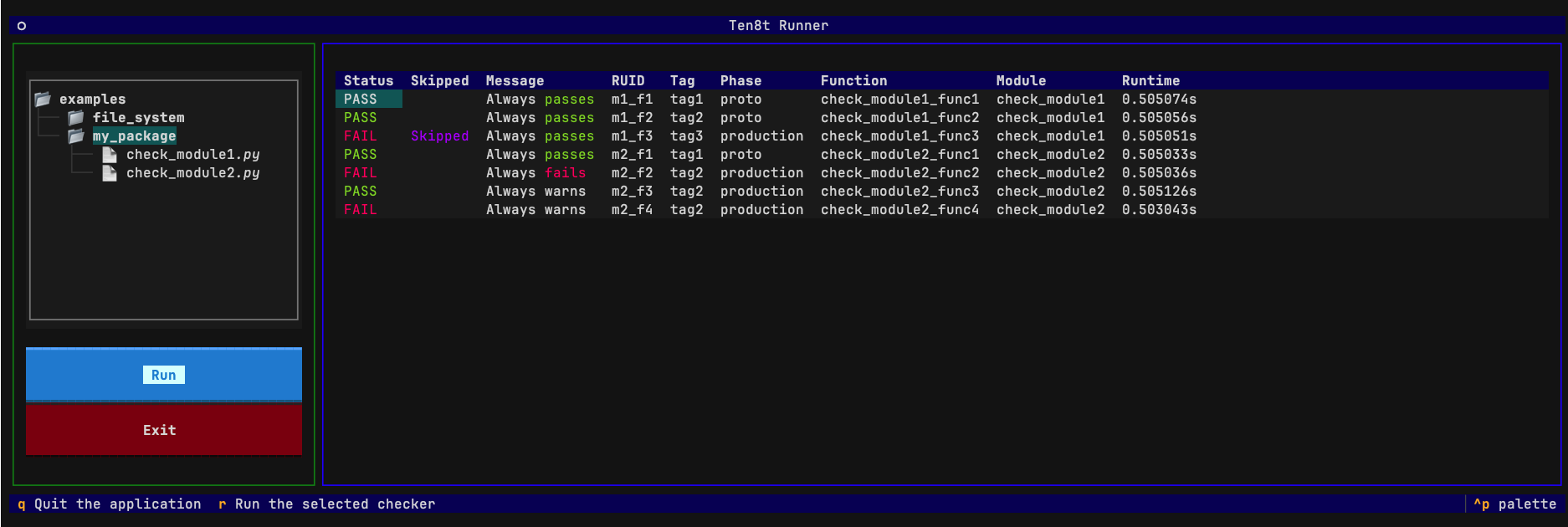Viewport: 1568px width, 527px height.
Task: Click the red Exit button
Action: click(x=164, y=430)
